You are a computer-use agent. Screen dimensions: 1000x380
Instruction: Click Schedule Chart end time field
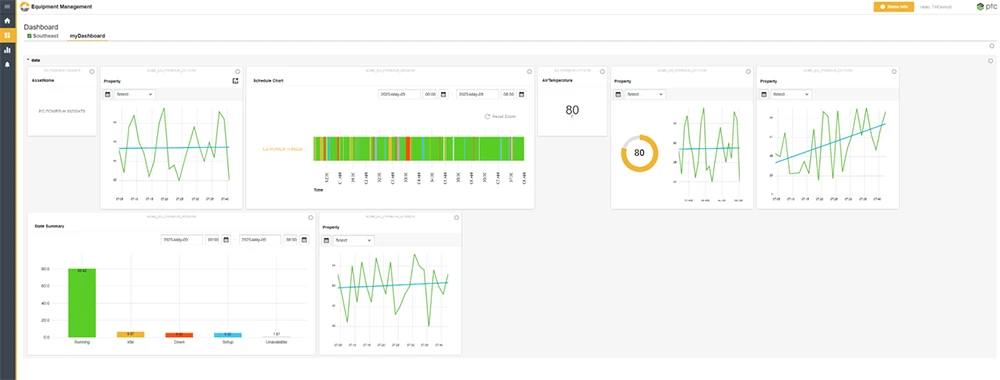pyautogui.click(x=508, y=94)
